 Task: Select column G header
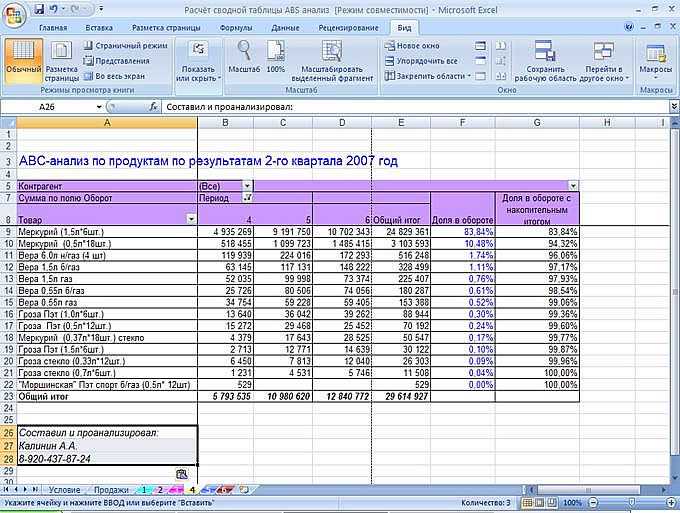tap(537, 123)
